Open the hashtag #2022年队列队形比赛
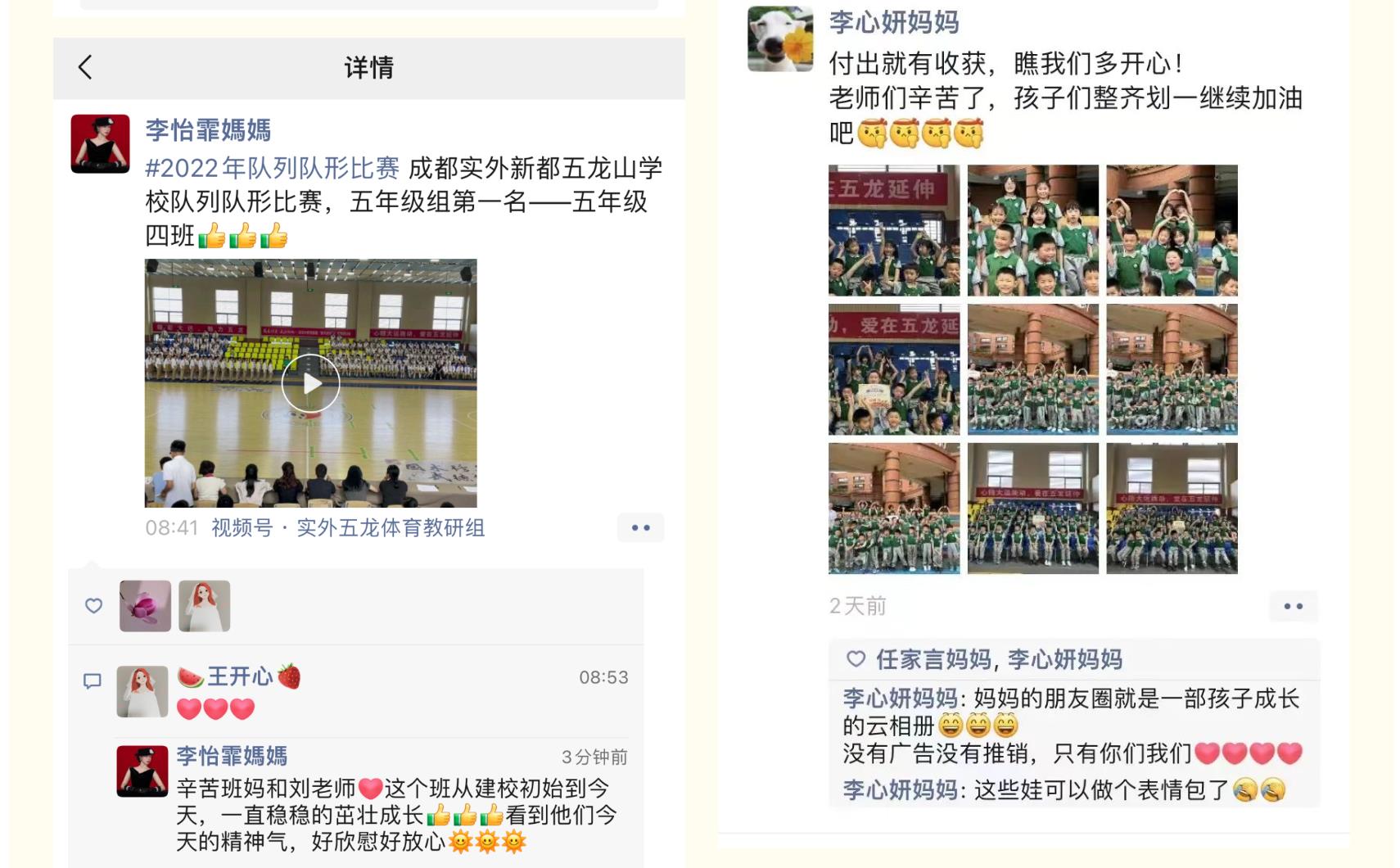1400x868 pixels. [x=273, y=168]
